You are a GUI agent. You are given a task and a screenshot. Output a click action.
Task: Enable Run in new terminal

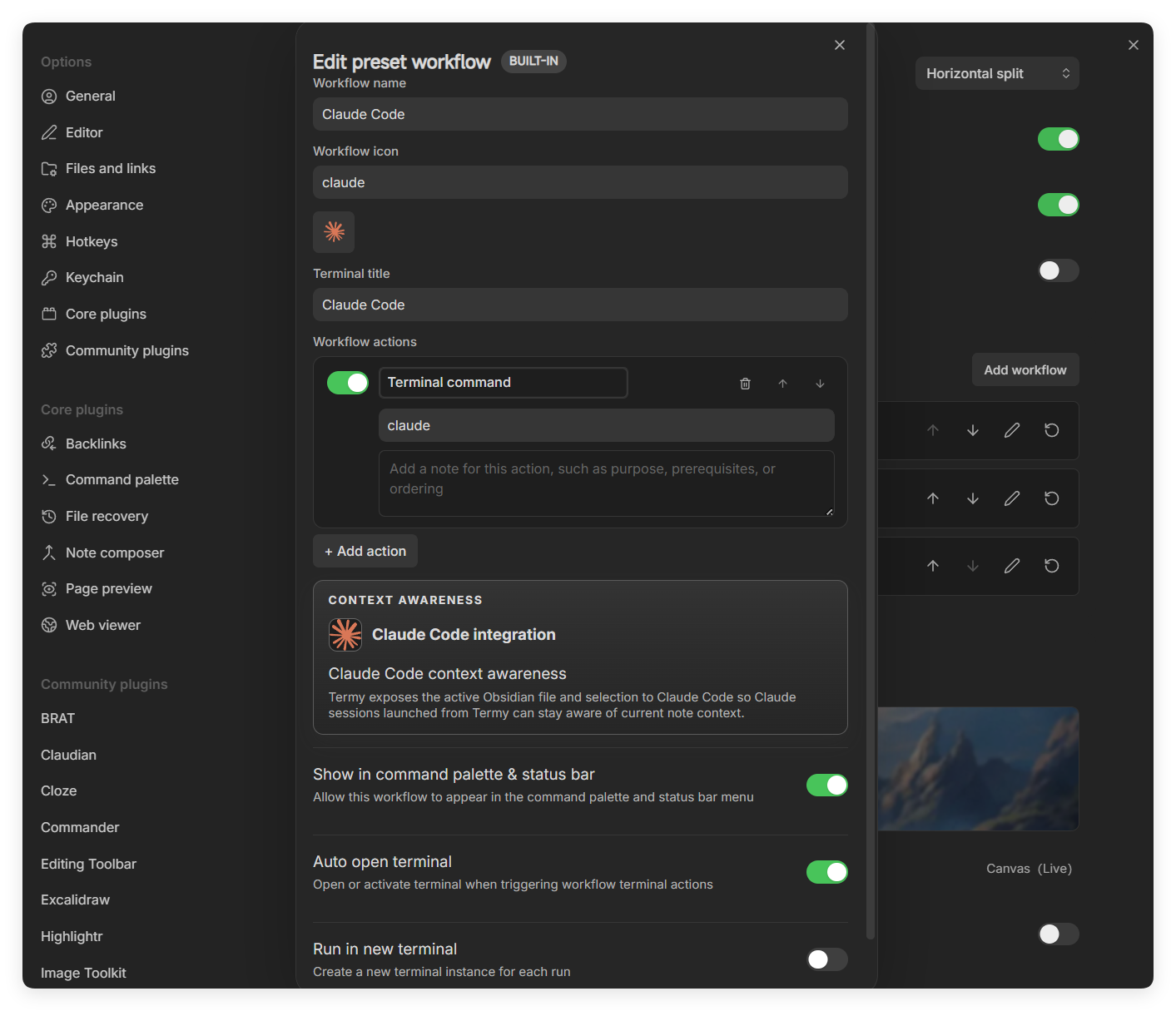[827, 960]
